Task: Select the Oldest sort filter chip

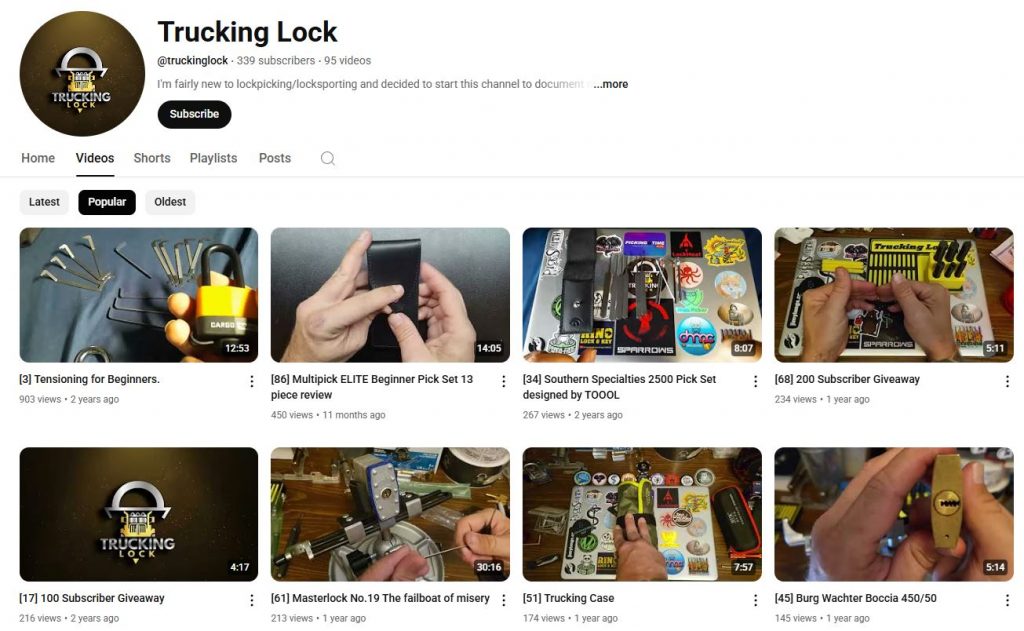Action: (x=170, y=202)
